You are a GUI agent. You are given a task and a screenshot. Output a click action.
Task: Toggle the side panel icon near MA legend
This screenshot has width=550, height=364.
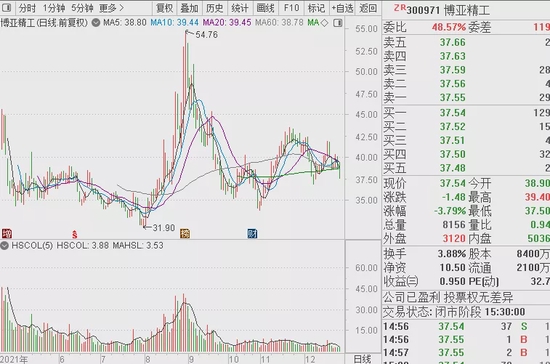pyautogui.click(x=338, y=23)
